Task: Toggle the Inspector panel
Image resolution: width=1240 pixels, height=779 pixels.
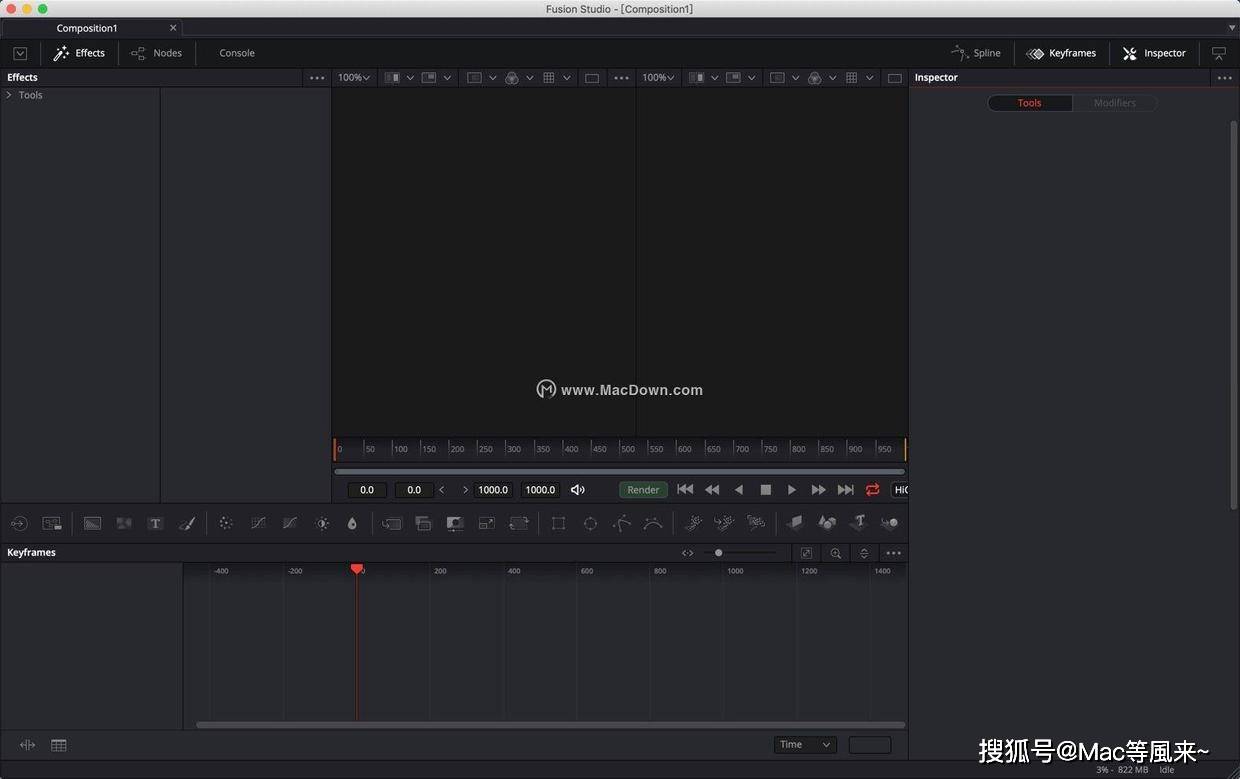Action: (x=1154, y=53)
